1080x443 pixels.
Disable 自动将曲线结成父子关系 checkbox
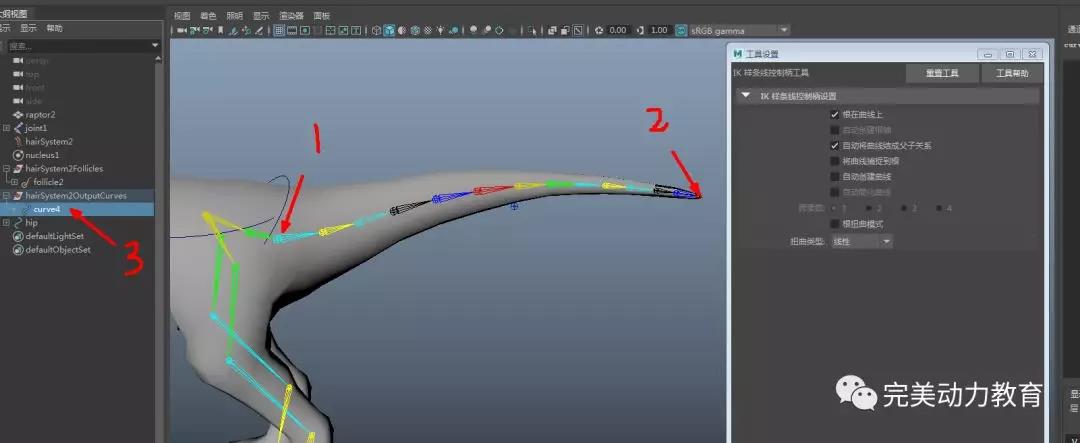pos(835,146)
